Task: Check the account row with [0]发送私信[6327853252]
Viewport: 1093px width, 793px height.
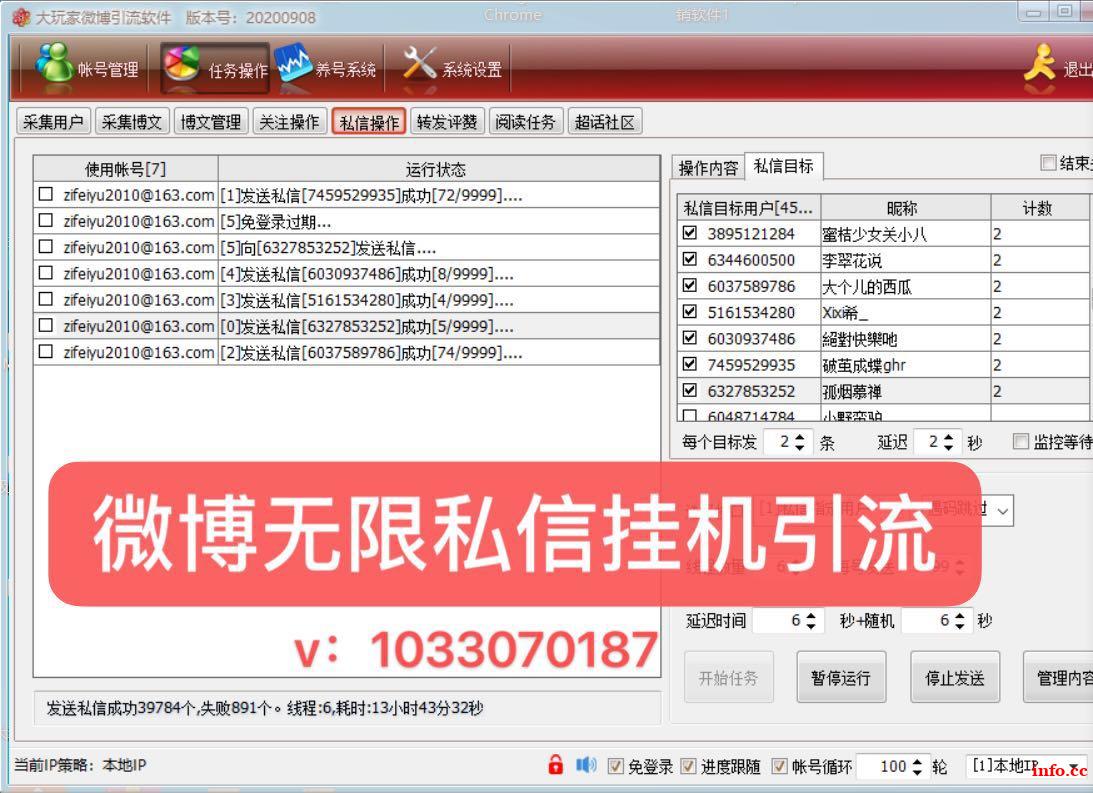Action: click(46, 325)
